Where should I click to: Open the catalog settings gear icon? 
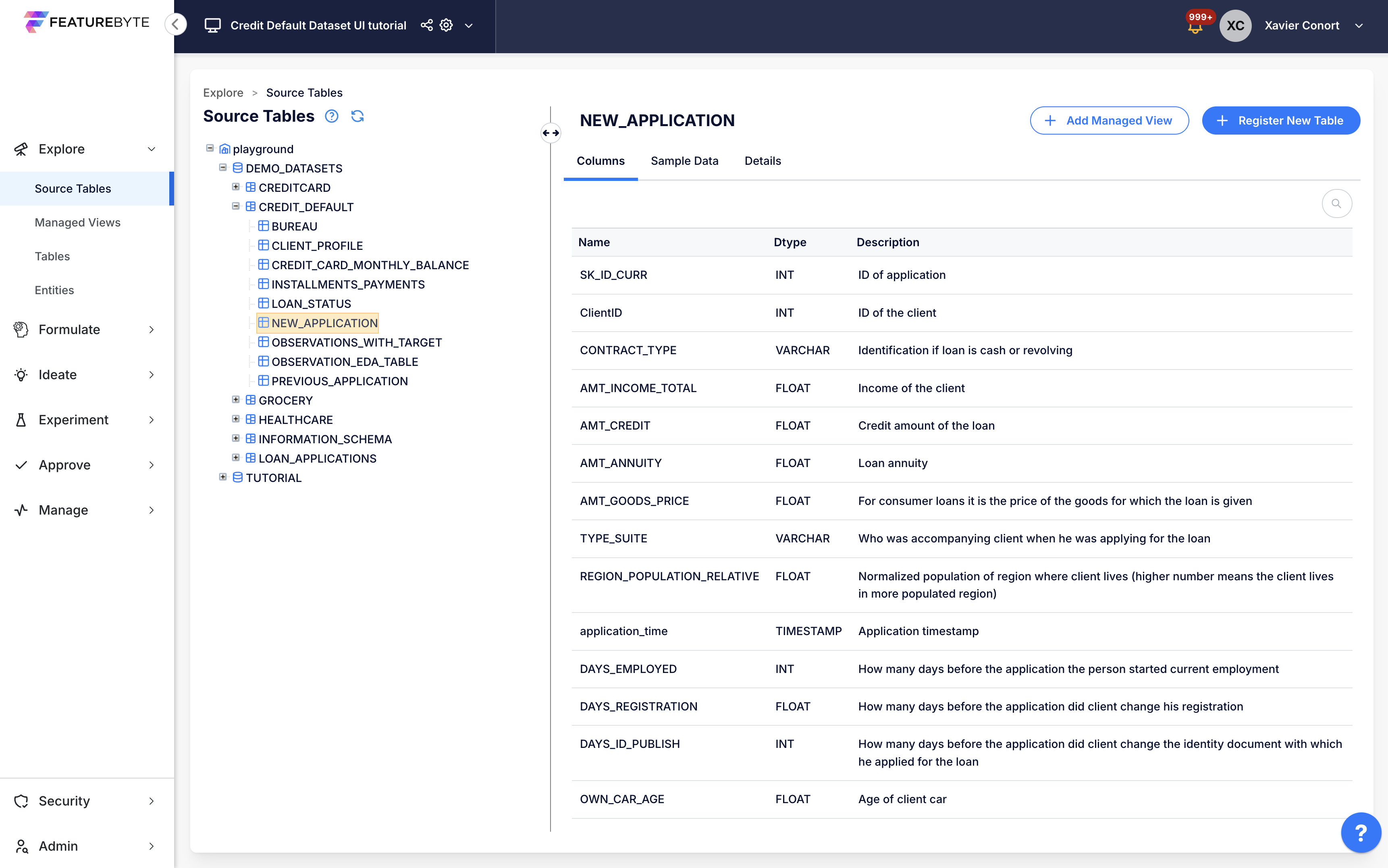pos(446,25)
